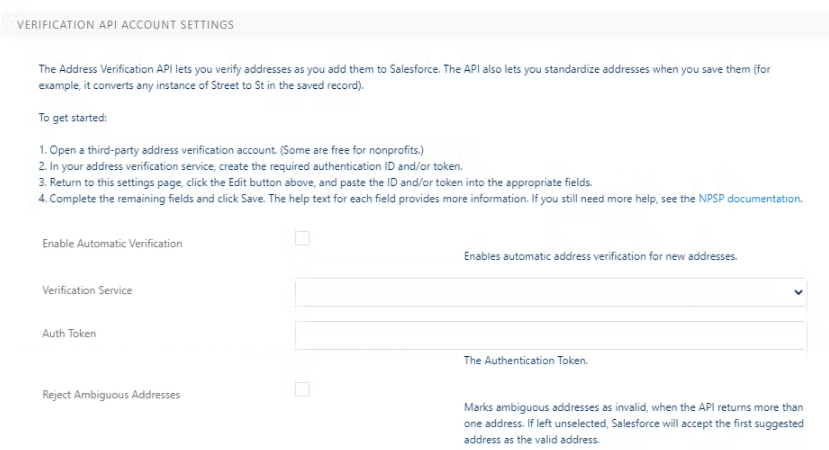Click the Reject Ambiguous Addresses label
Viewport: 829px width, 450px height.
coord(111,395)
